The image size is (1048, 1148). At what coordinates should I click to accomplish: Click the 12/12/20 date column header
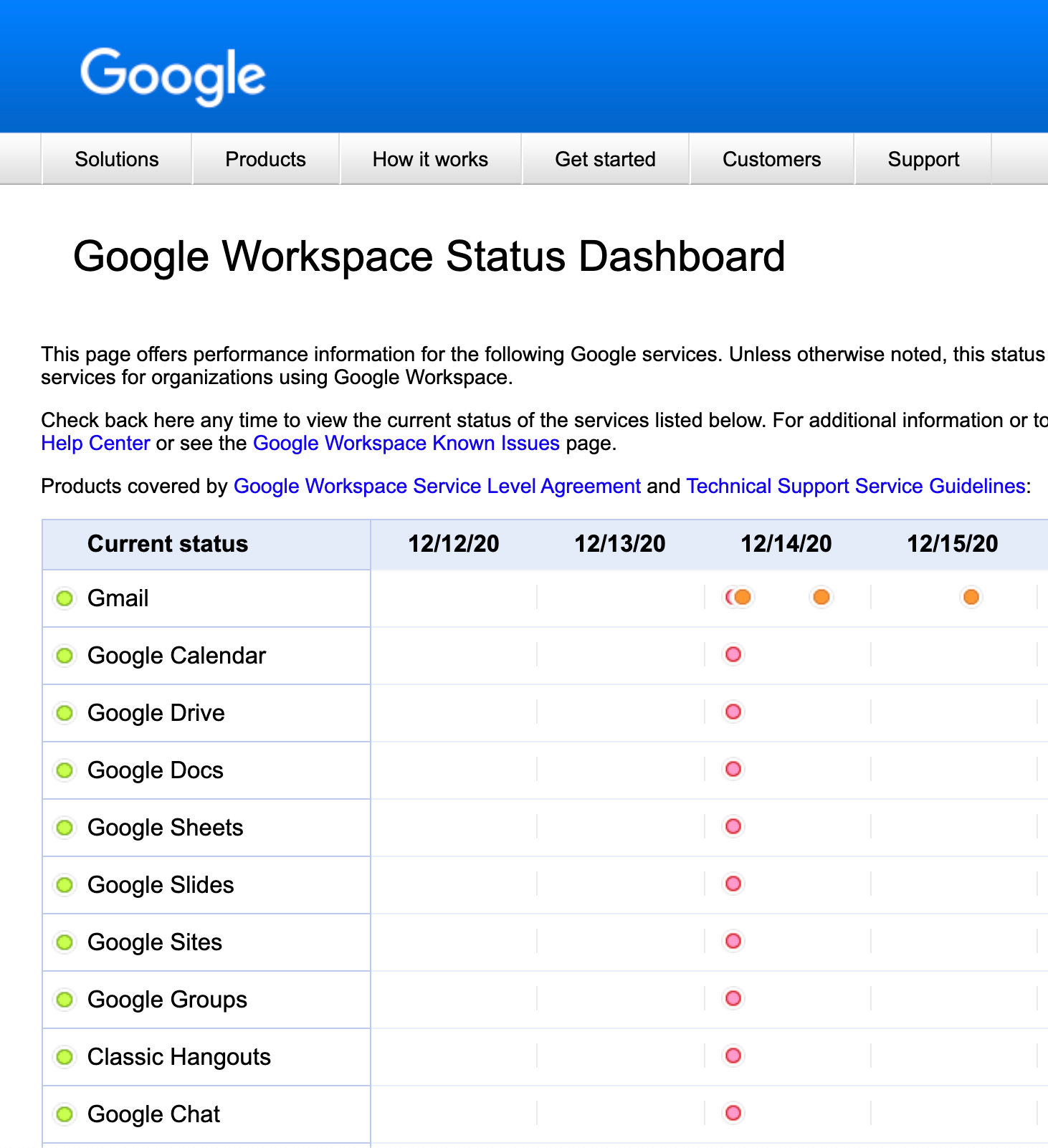454,544
